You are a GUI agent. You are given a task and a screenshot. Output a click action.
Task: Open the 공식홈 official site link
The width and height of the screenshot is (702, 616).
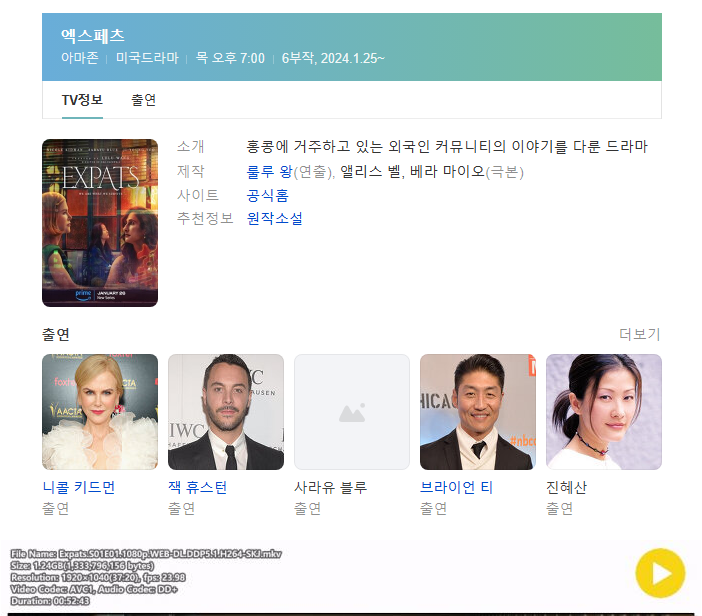268,195
